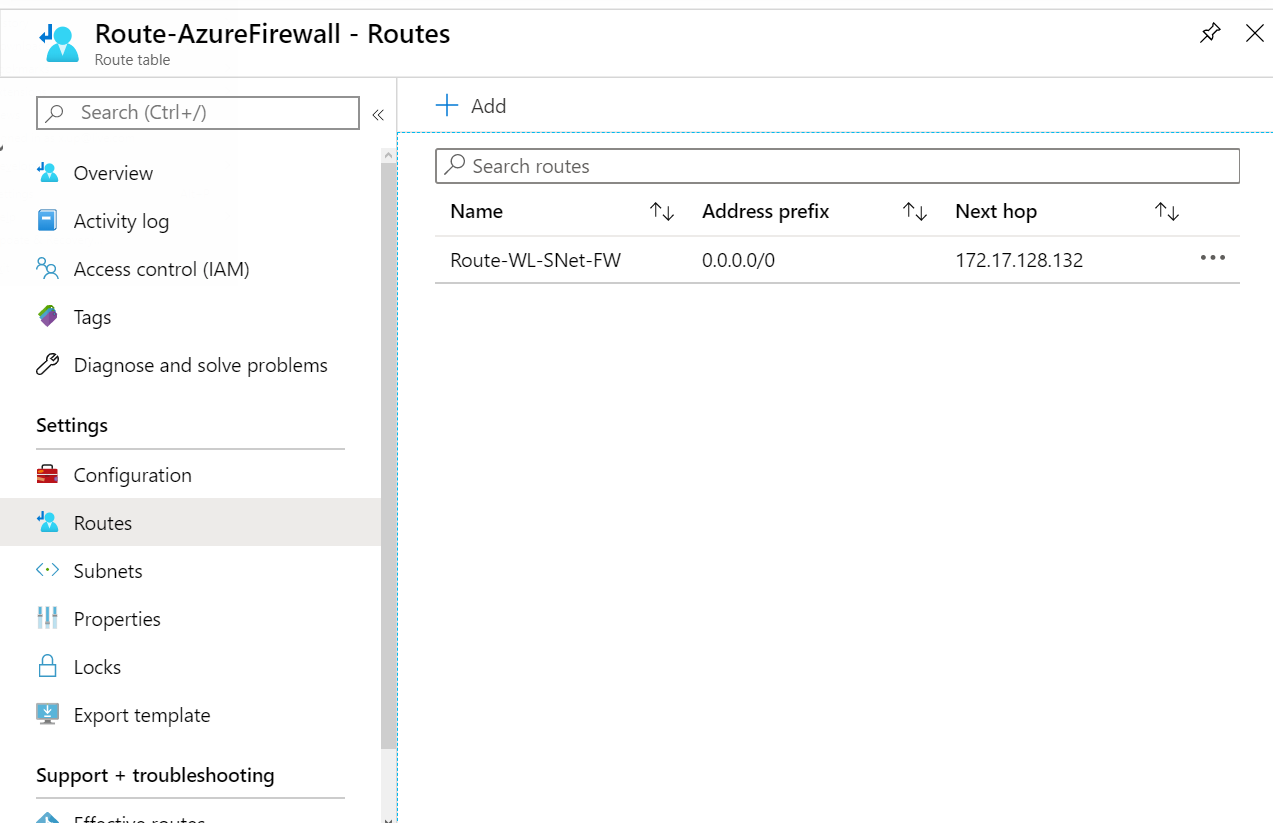Open the Route-WL-SNet-FW route entry

(536, 260)
